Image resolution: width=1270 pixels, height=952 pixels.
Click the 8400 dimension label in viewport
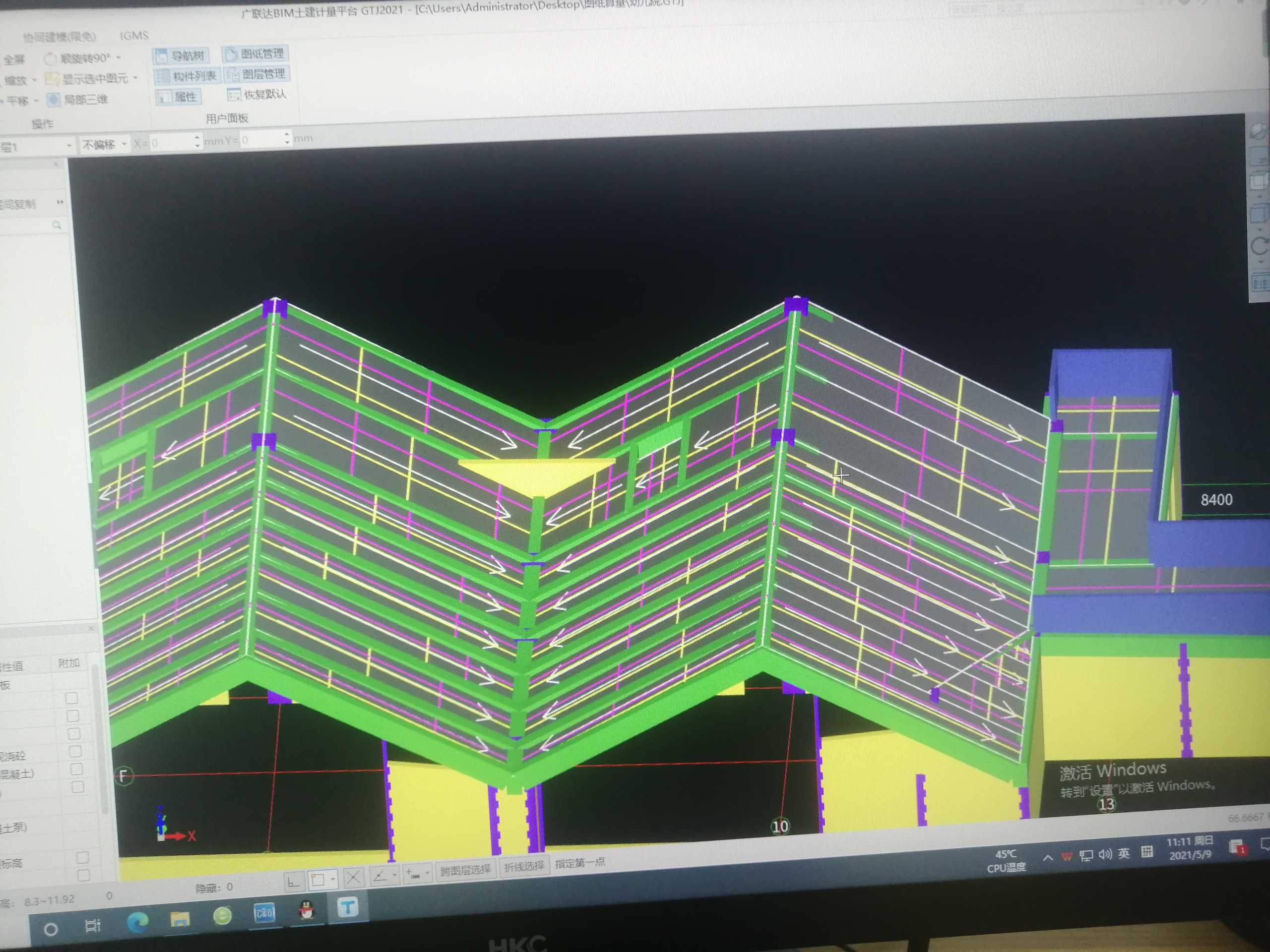[x=1216, y=500]
